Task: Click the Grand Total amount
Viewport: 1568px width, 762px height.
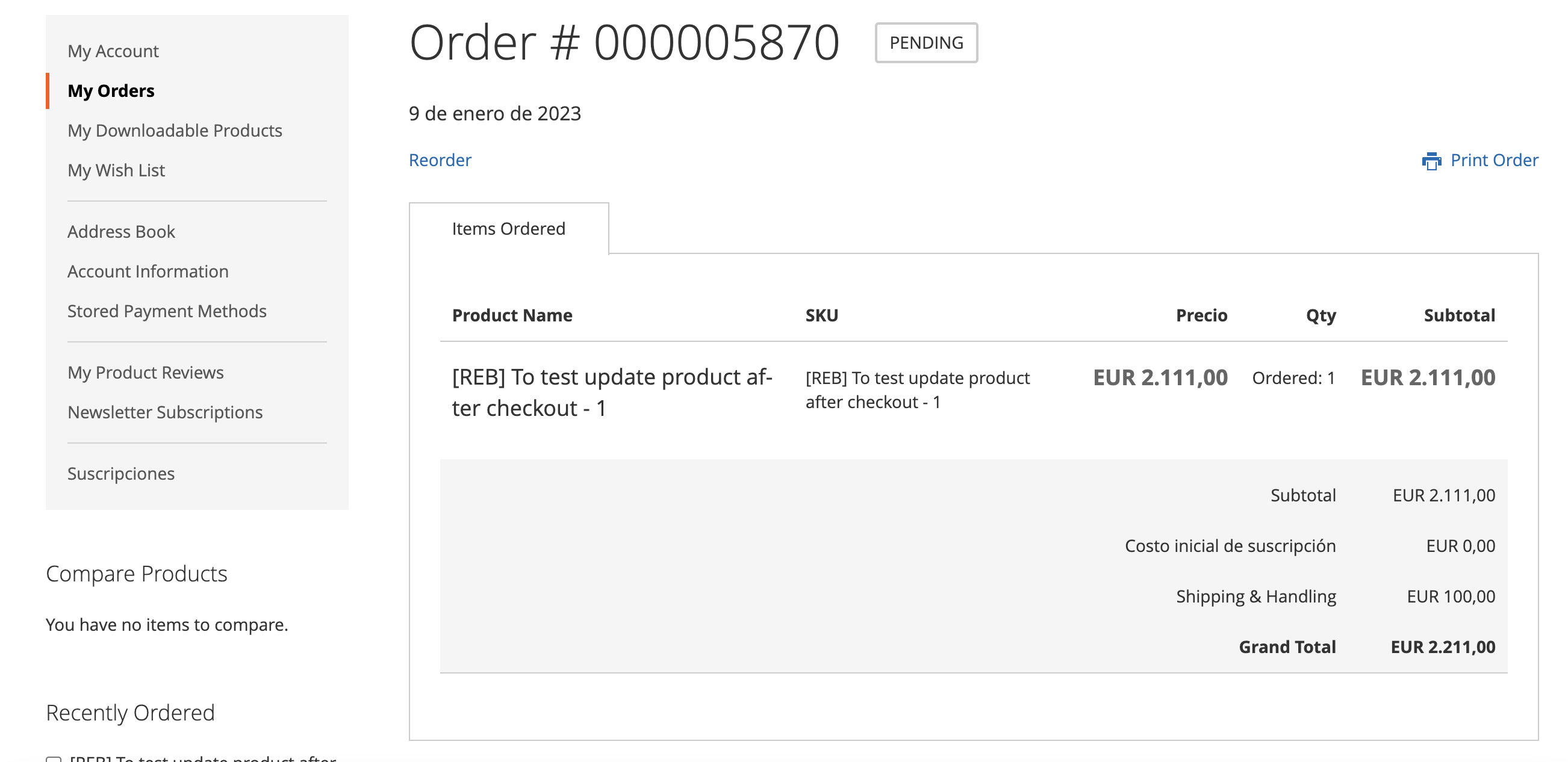Action: click(x=1443, y=646)
